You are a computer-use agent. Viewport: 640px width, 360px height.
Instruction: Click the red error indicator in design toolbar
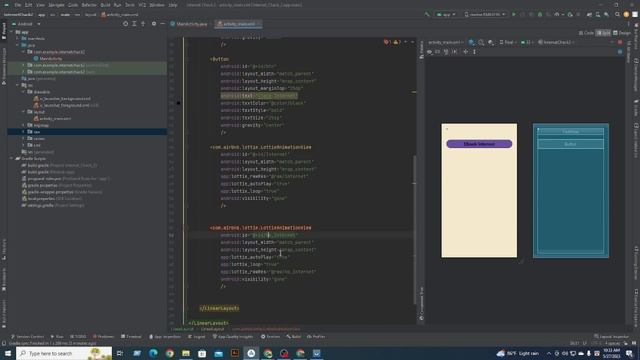point(620,42)
